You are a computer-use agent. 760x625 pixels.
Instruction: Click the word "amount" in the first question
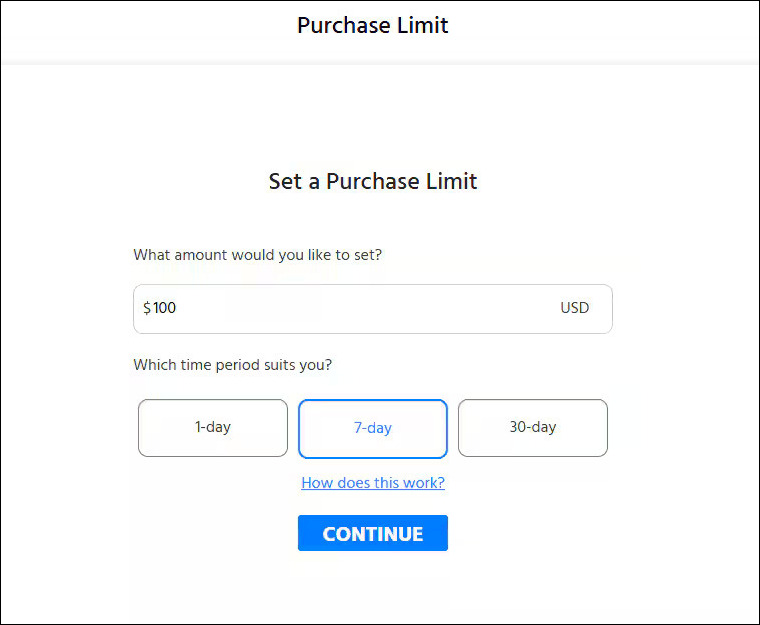tap(201, 255)
